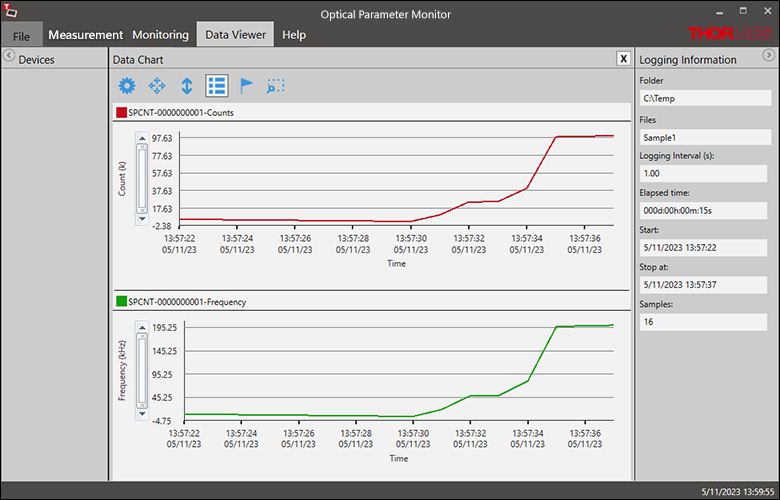Open the Help menu
Viewport: 780px width, 500px height.
[294, 35]
